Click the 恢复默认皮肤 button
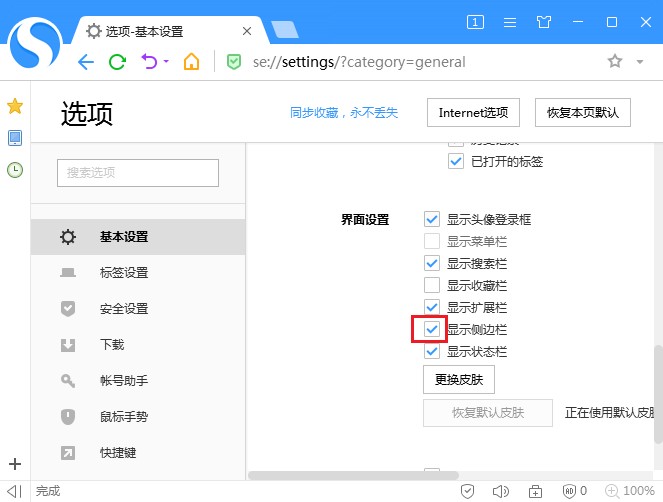 coord(488,412)
